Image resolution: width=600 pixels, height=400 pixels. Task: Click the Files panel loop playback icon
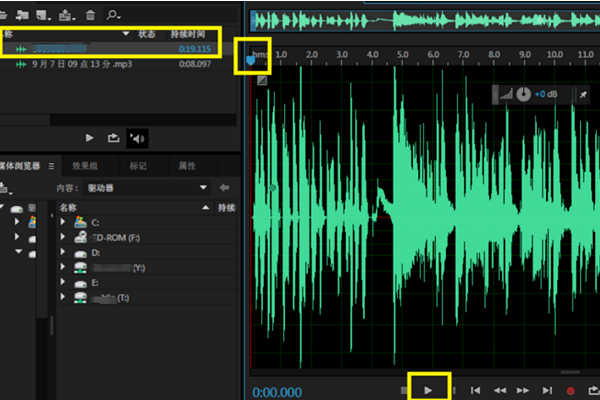(x=113, y=137)
